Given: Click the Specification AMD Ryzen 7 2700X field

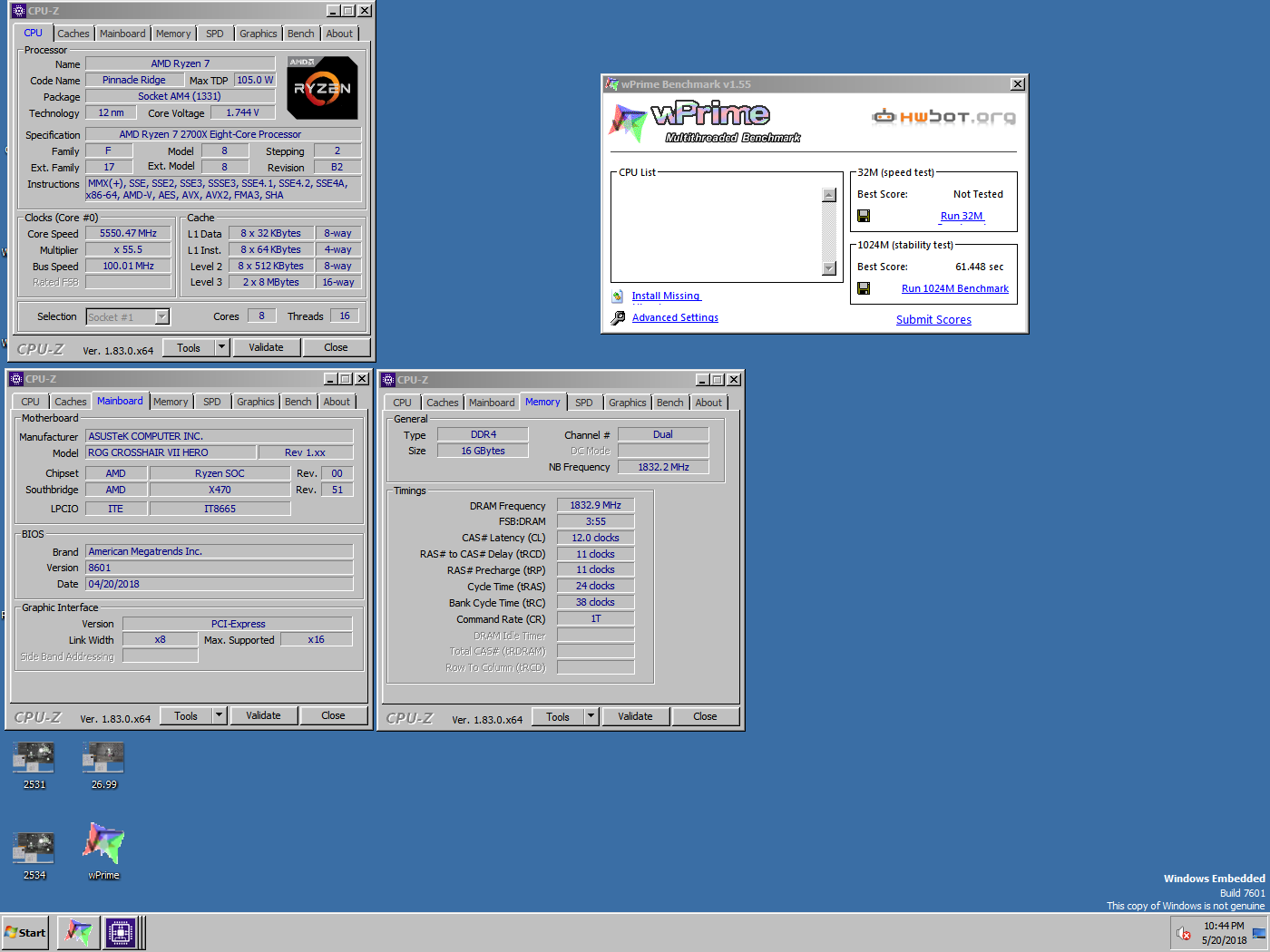Looking at the screenshot, I should pyautogui.click(x=223, y=134).
